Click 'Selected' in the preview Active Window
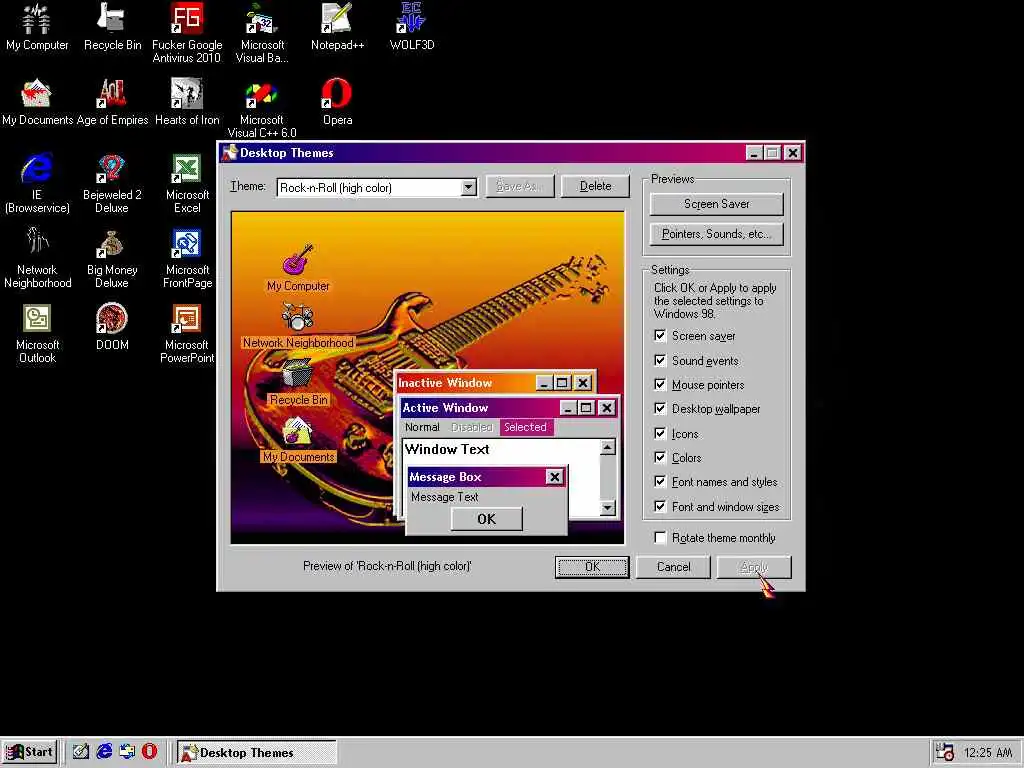 coord(526,427)
